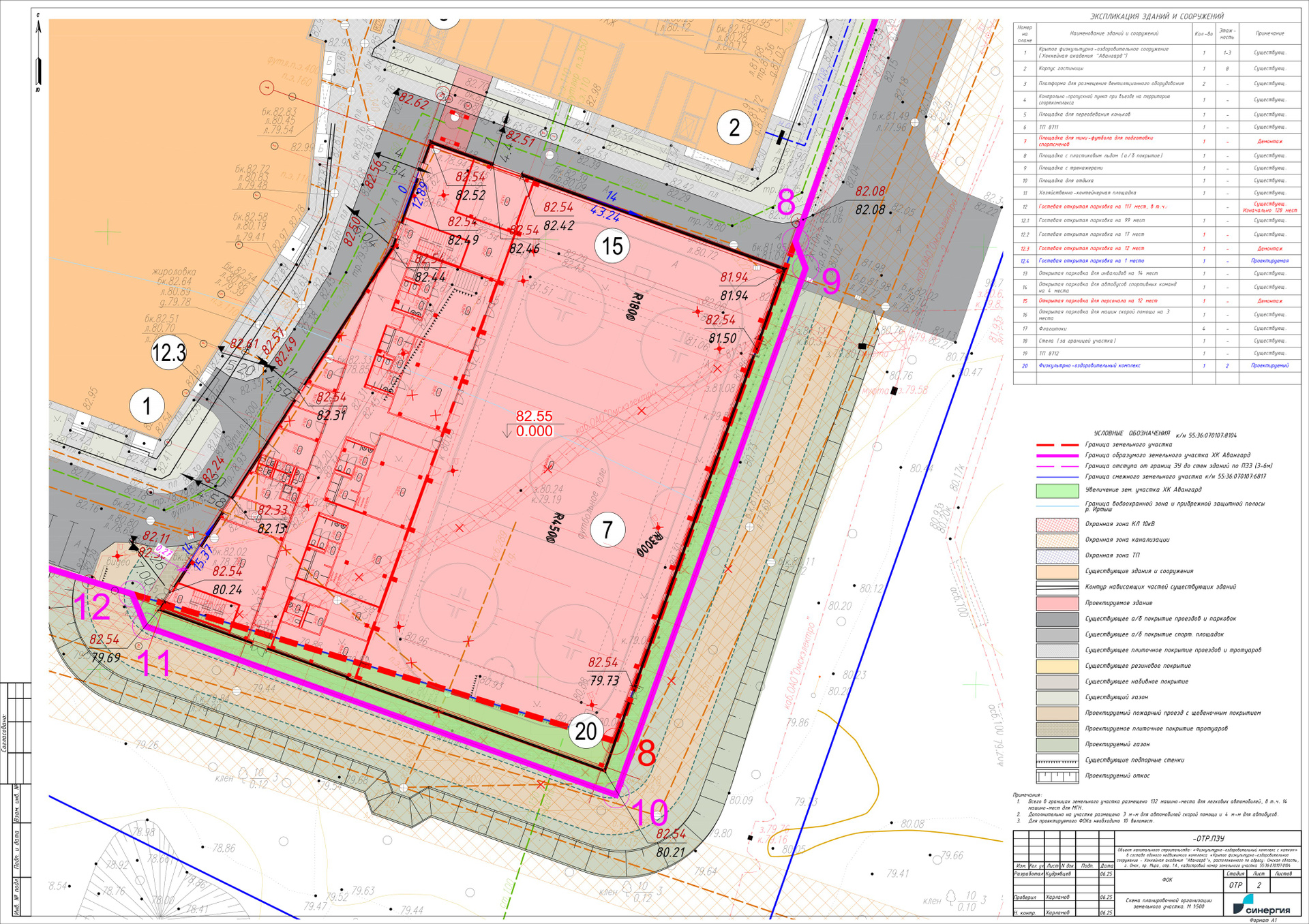Select the circled marker 7 on football field
1309x924 pixels.
[607, 529]
